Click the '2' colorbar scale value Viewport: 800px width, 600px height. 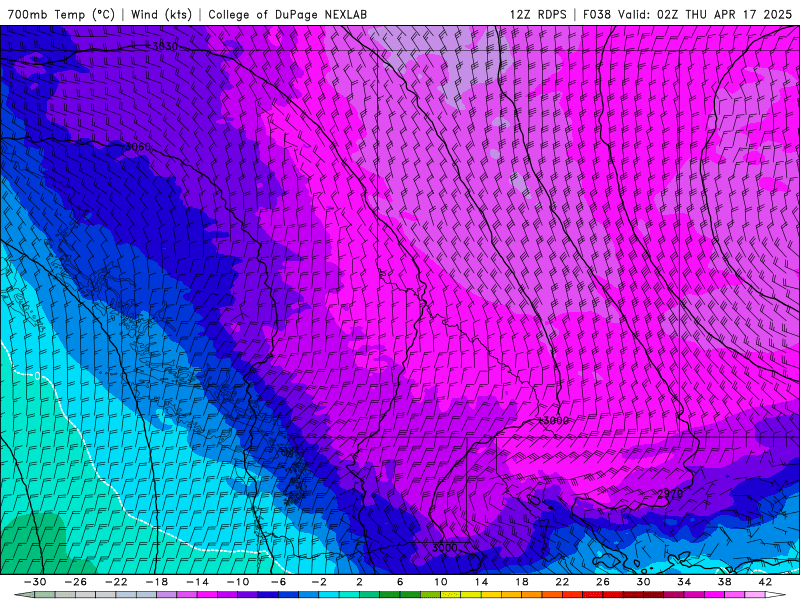[360, 582]
